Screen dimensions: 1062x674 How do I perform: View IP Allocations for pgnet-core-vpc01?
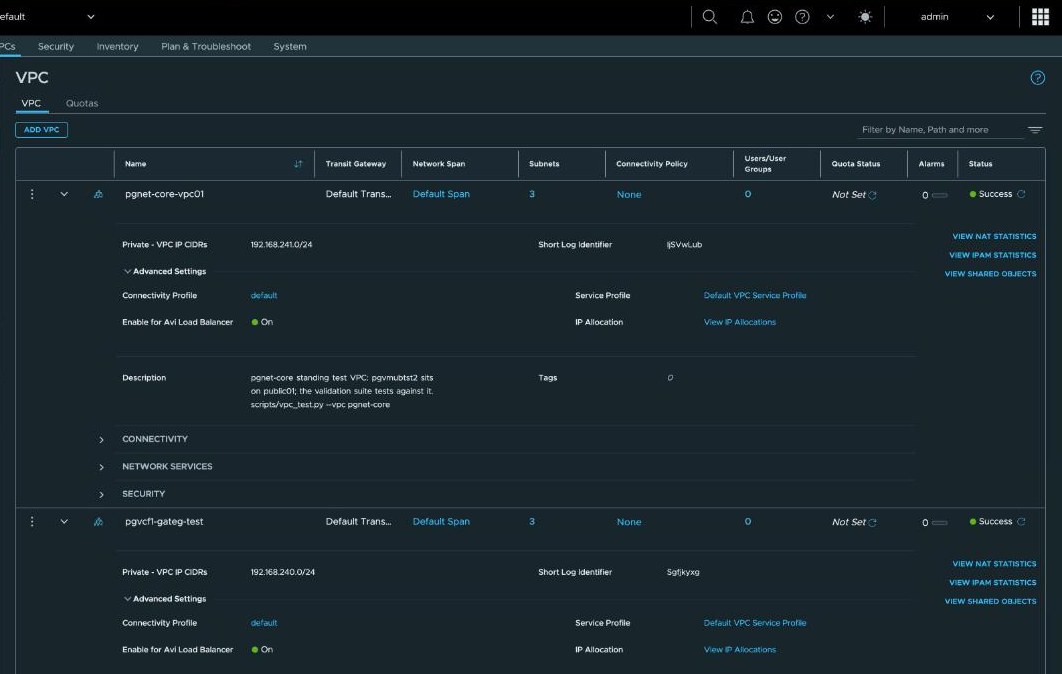(740, 322)
